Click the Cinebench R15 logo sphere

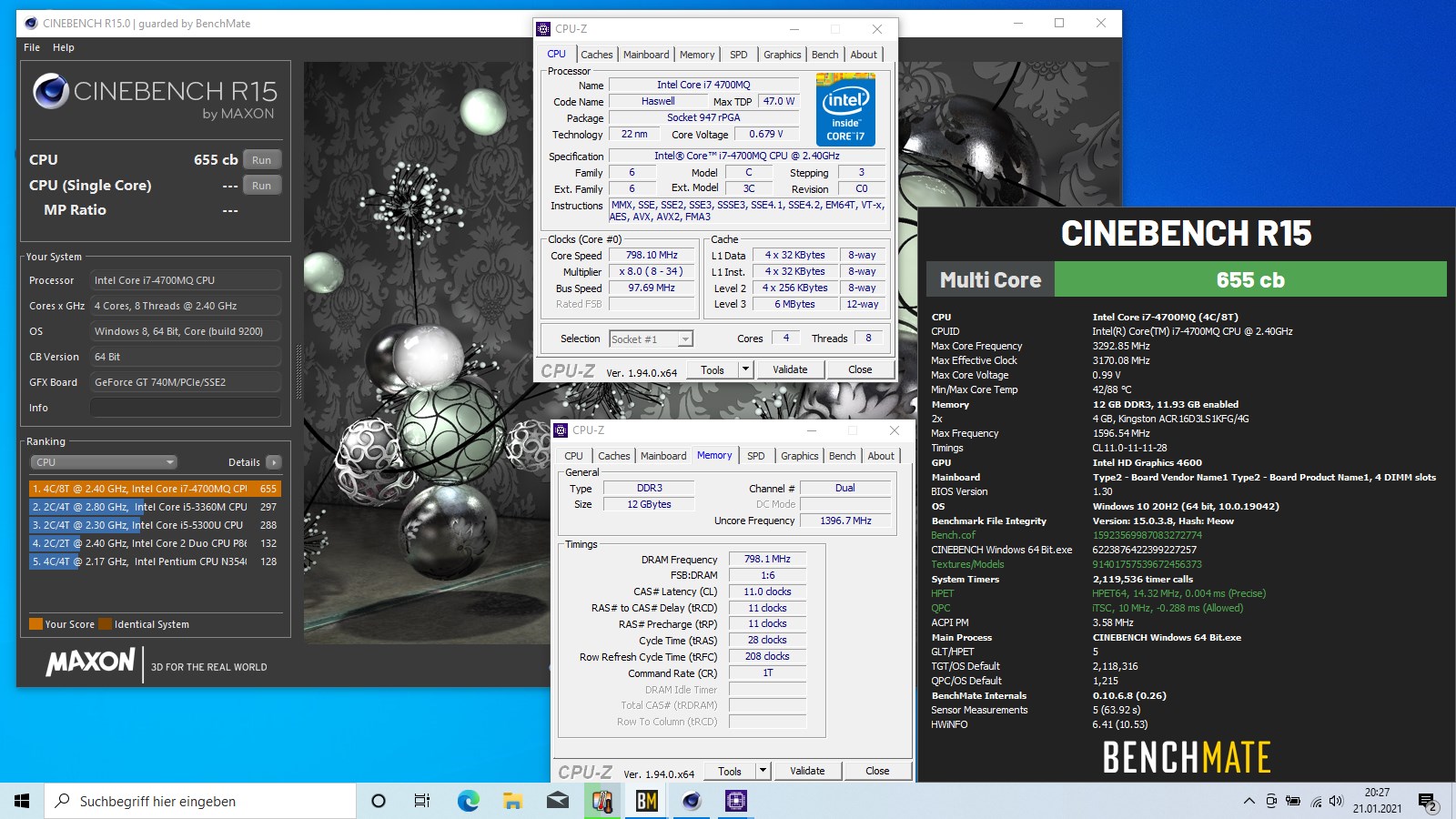51,91
